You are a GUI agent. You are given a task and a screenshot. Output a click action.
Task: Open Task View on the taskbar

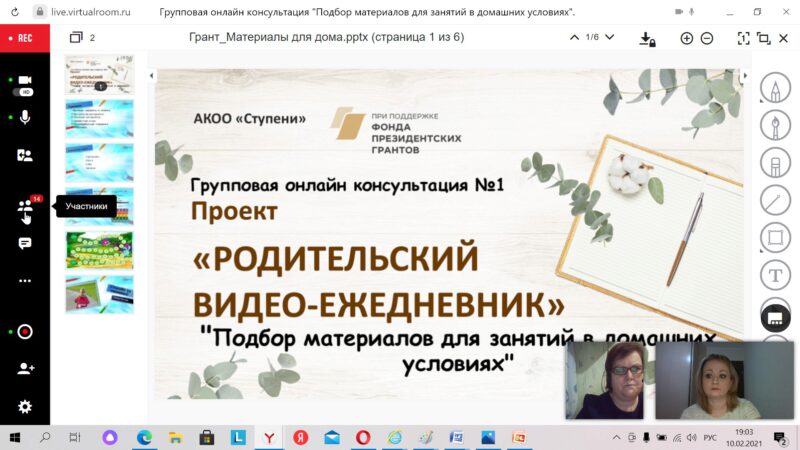coord(75,437)
